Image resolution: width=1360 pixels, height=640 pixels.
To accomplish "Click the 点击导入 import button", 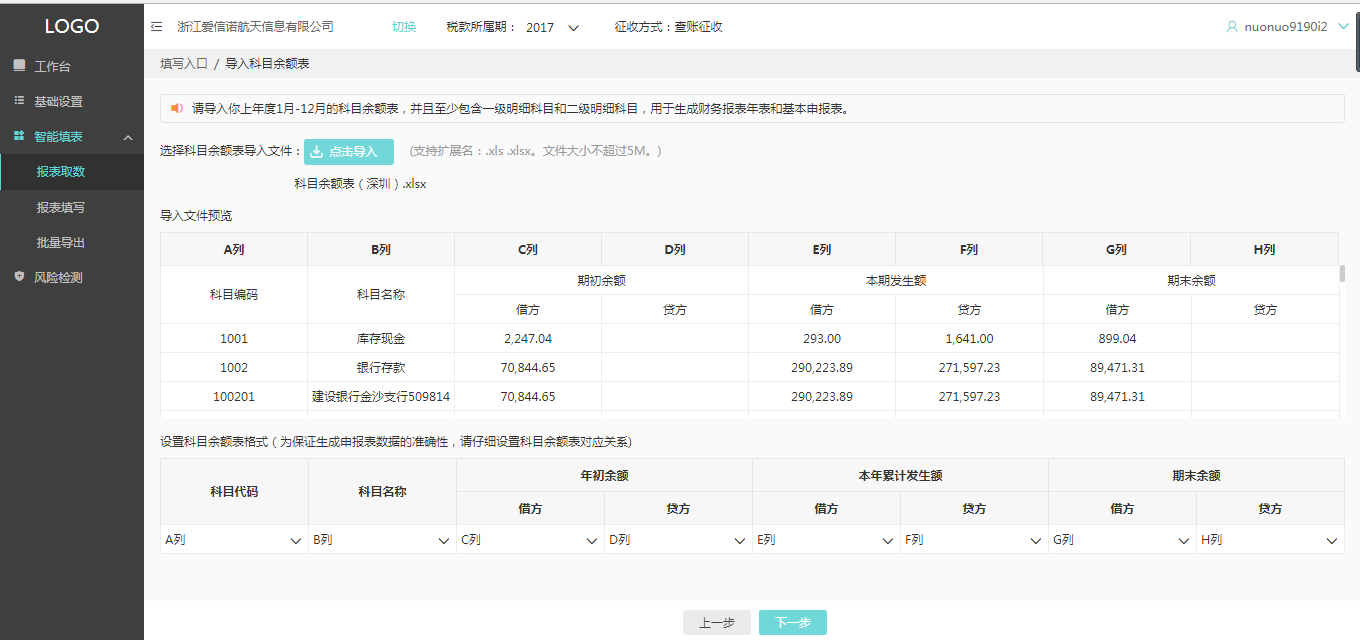I will click(x=349, y=152).
